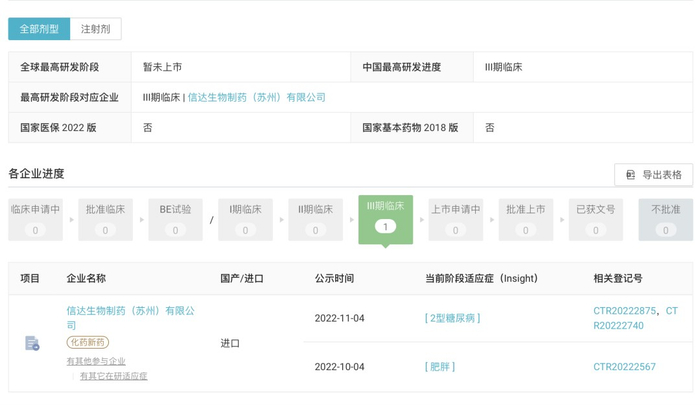This screenshot has width=700, height=405.
Task: Click the export table icon
Action: (630, 175)
